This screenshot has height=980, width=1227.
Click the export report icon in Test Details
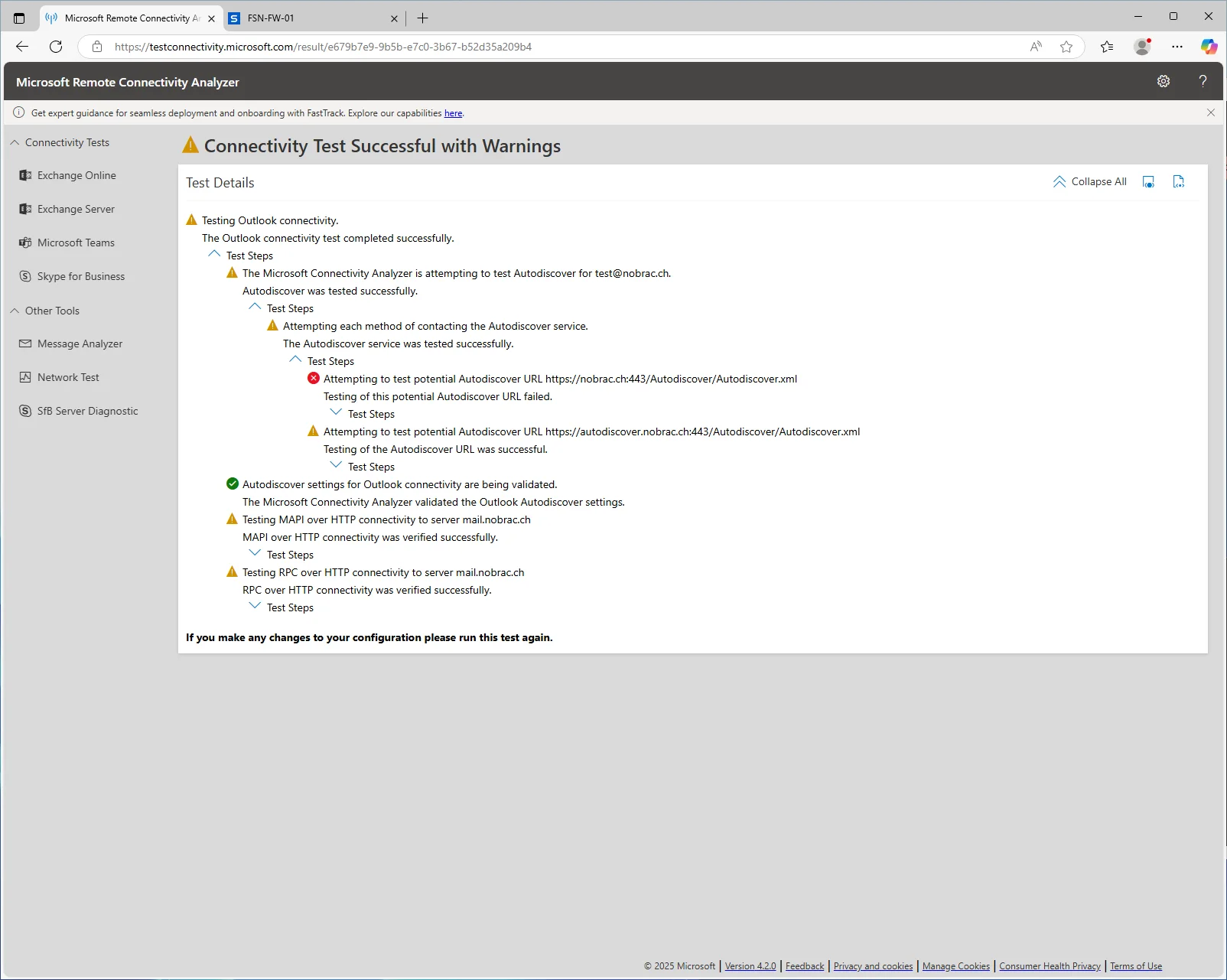coord(1179,182)
